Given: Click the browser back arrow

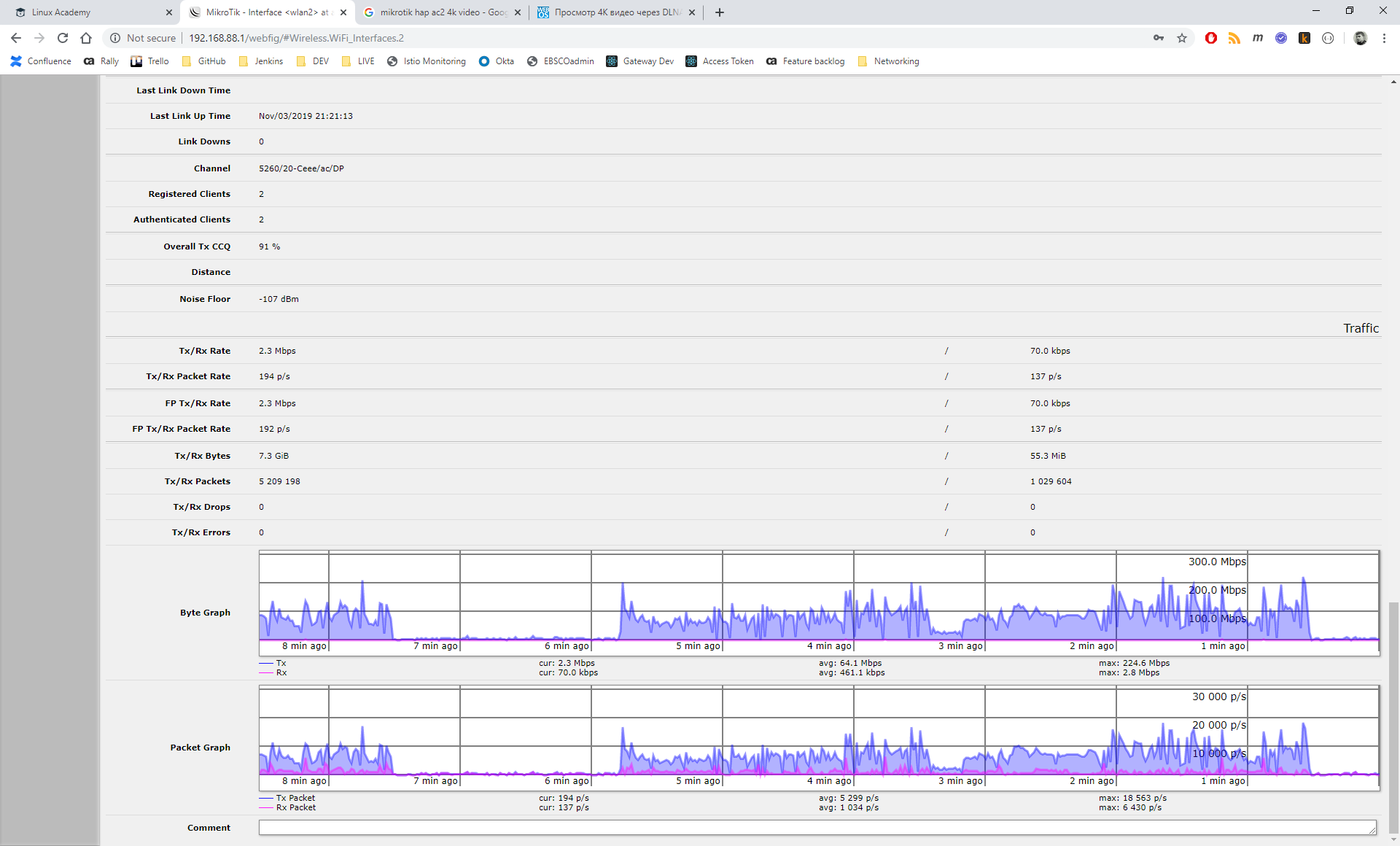Looking at the screenshot, I should [16, 38].
